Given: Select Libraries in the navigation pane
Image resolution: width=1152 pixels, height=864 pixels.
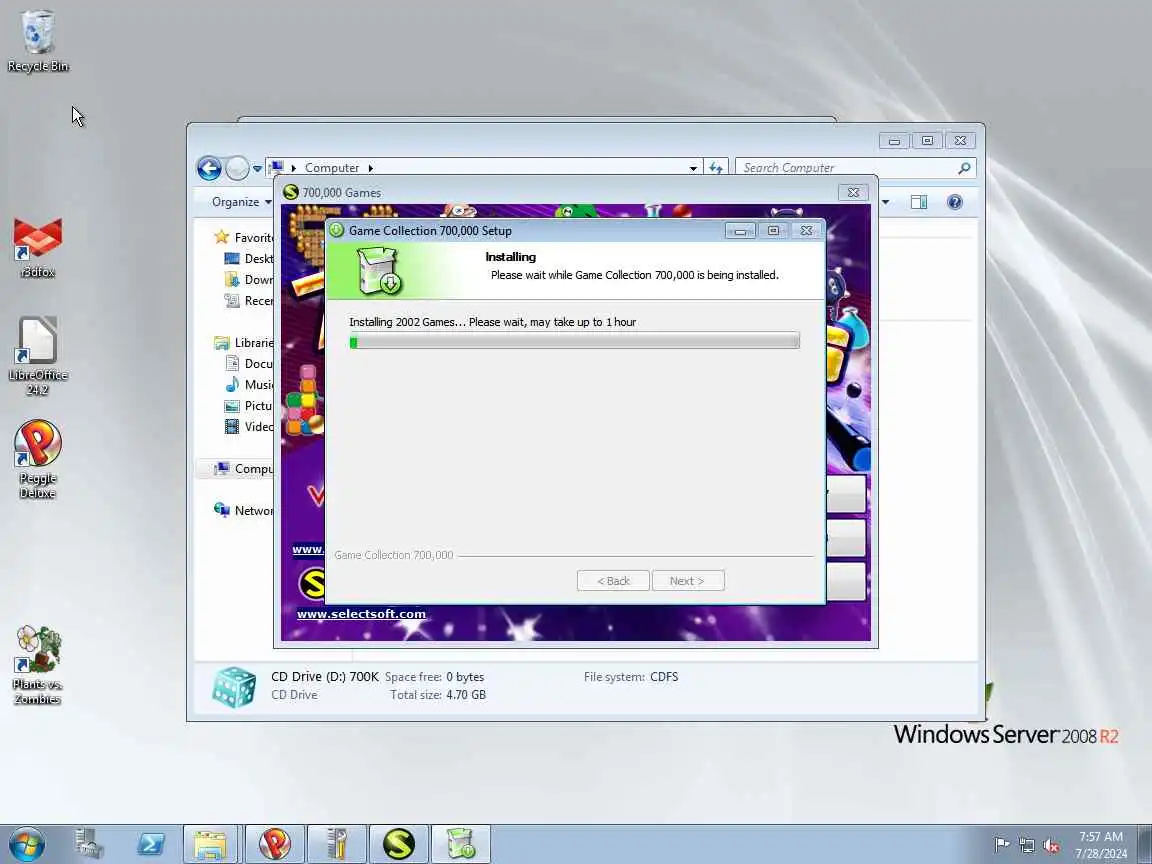Looking at the screenshot, I should pyautogui.click(x=244, y=342).
